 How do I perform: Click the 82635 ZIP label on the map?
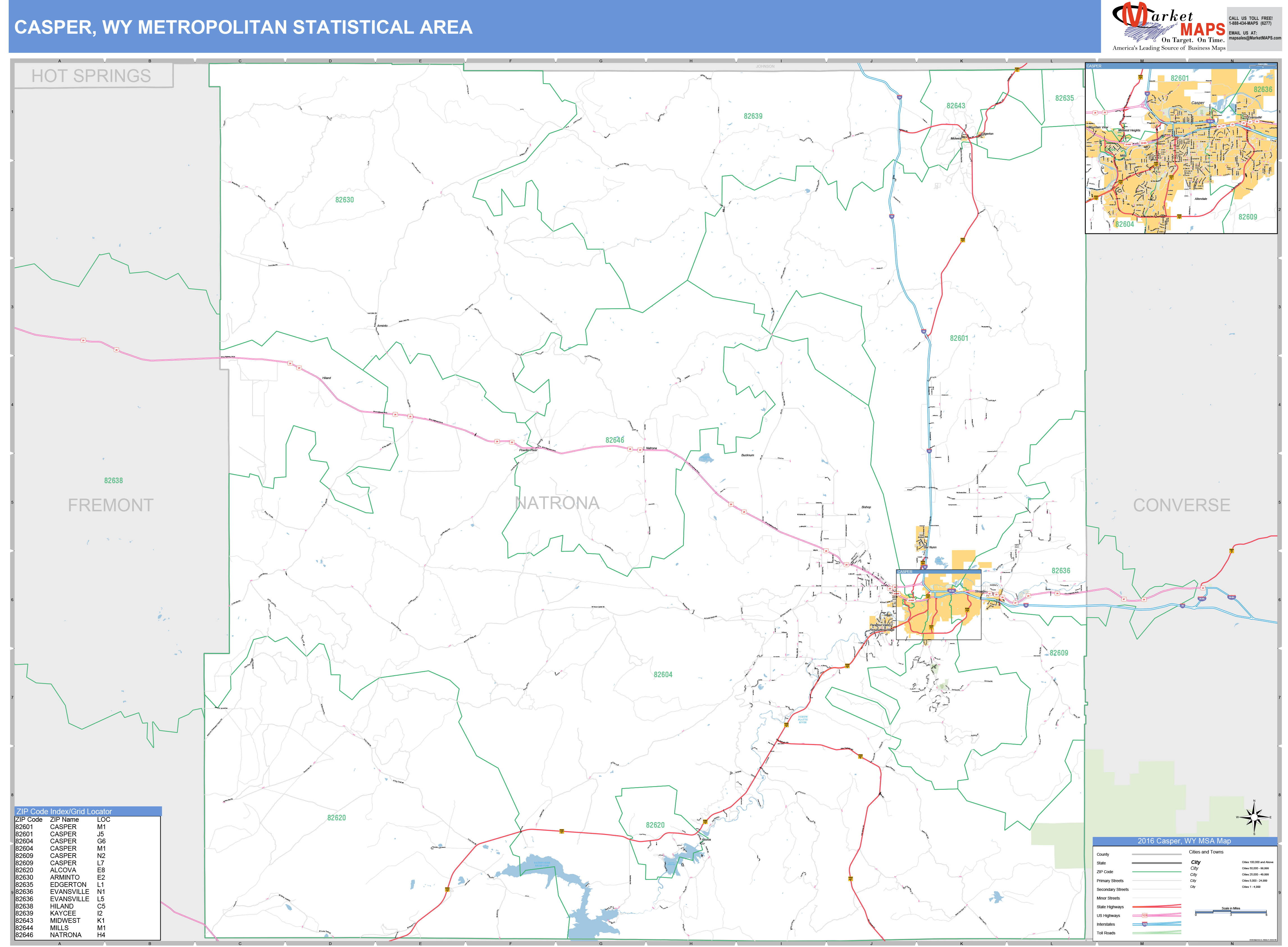(x=1064, y=99)
